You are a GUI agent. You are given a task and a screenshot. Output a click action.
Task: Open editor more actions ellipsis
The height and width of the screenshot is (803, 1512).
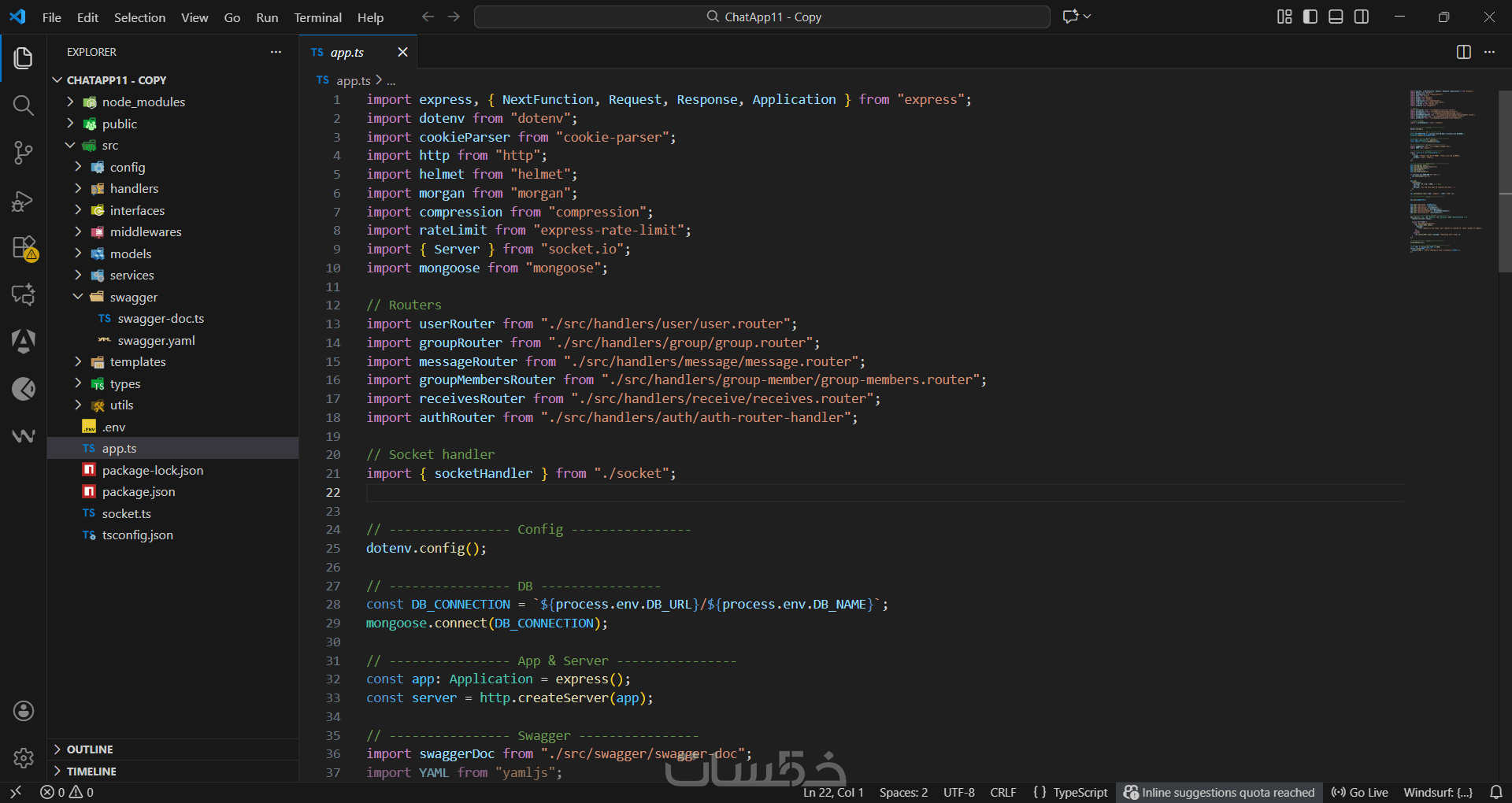click(x=1489, y=52)
